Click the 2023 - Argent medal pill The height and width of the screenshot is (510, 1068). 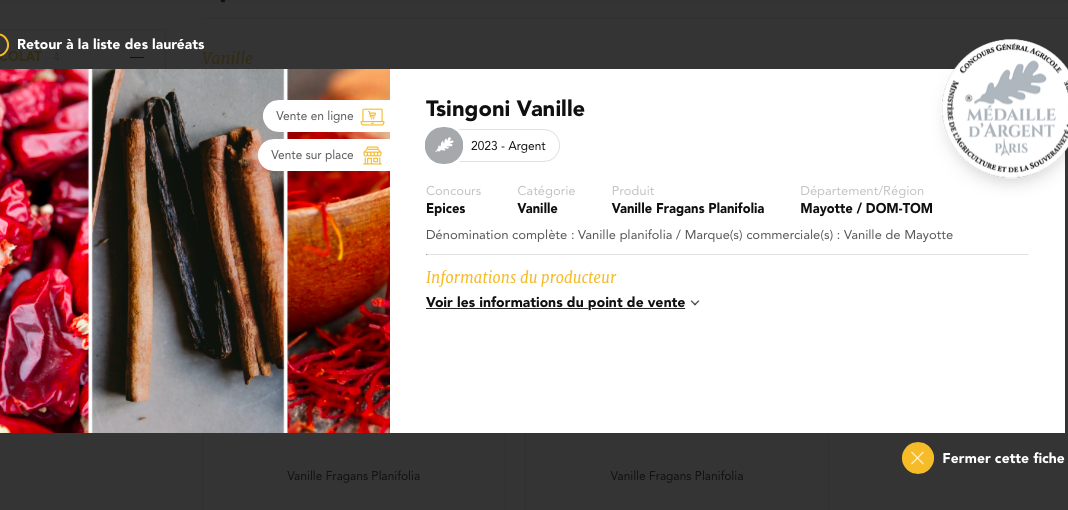click(492, 146)
